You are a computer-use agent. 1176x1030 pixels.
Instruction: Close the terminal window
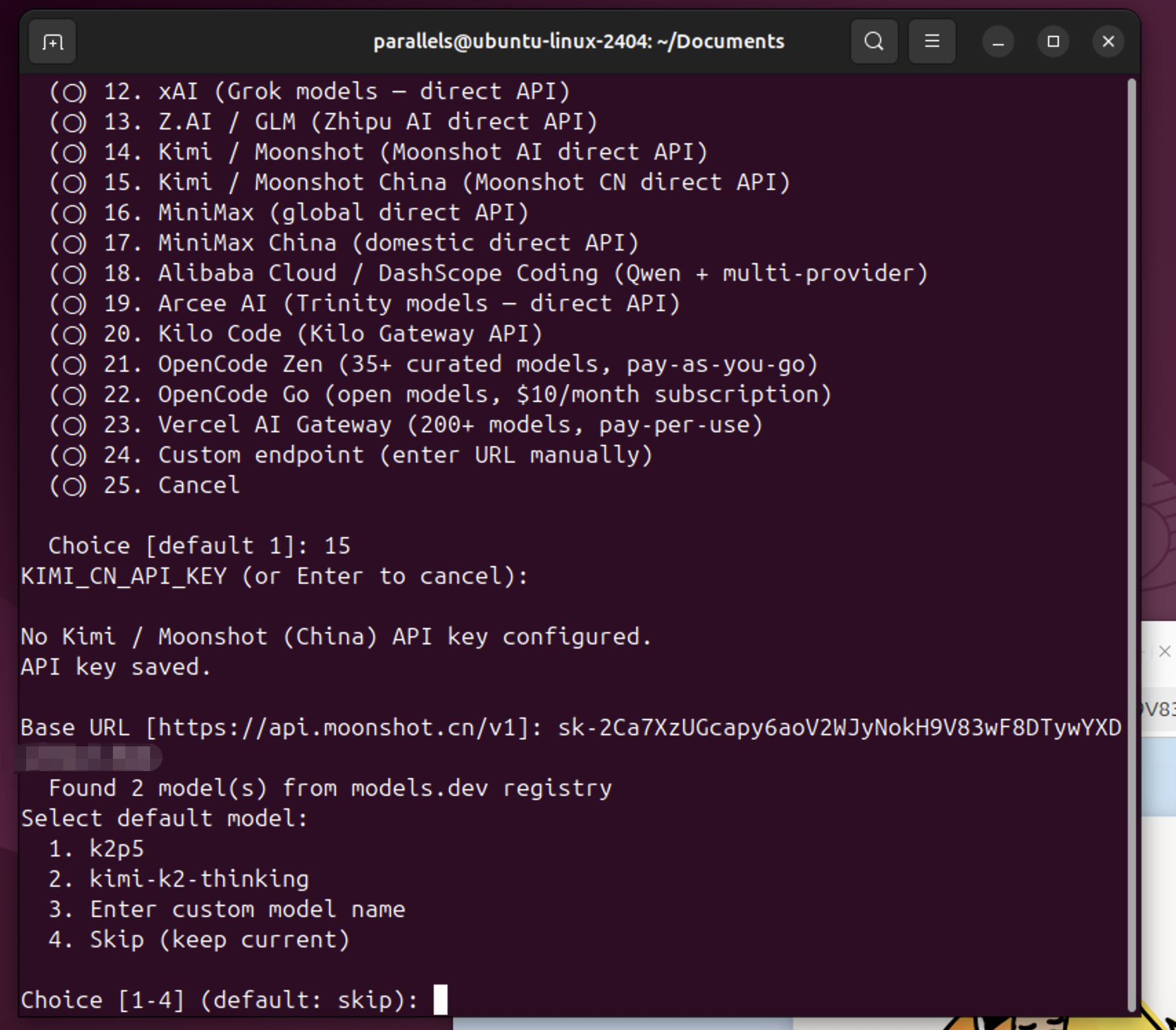[x=1108, y=42]
